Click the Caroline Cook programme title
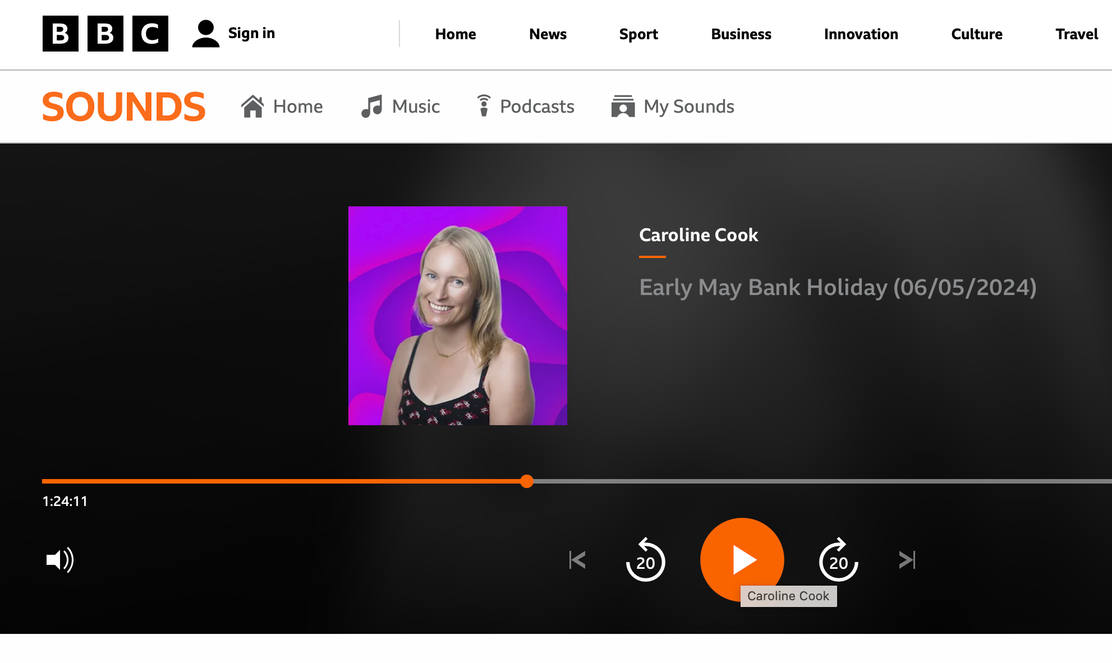Image resolution: width=1112 pixels, height=663 pixels. (699, 235)
